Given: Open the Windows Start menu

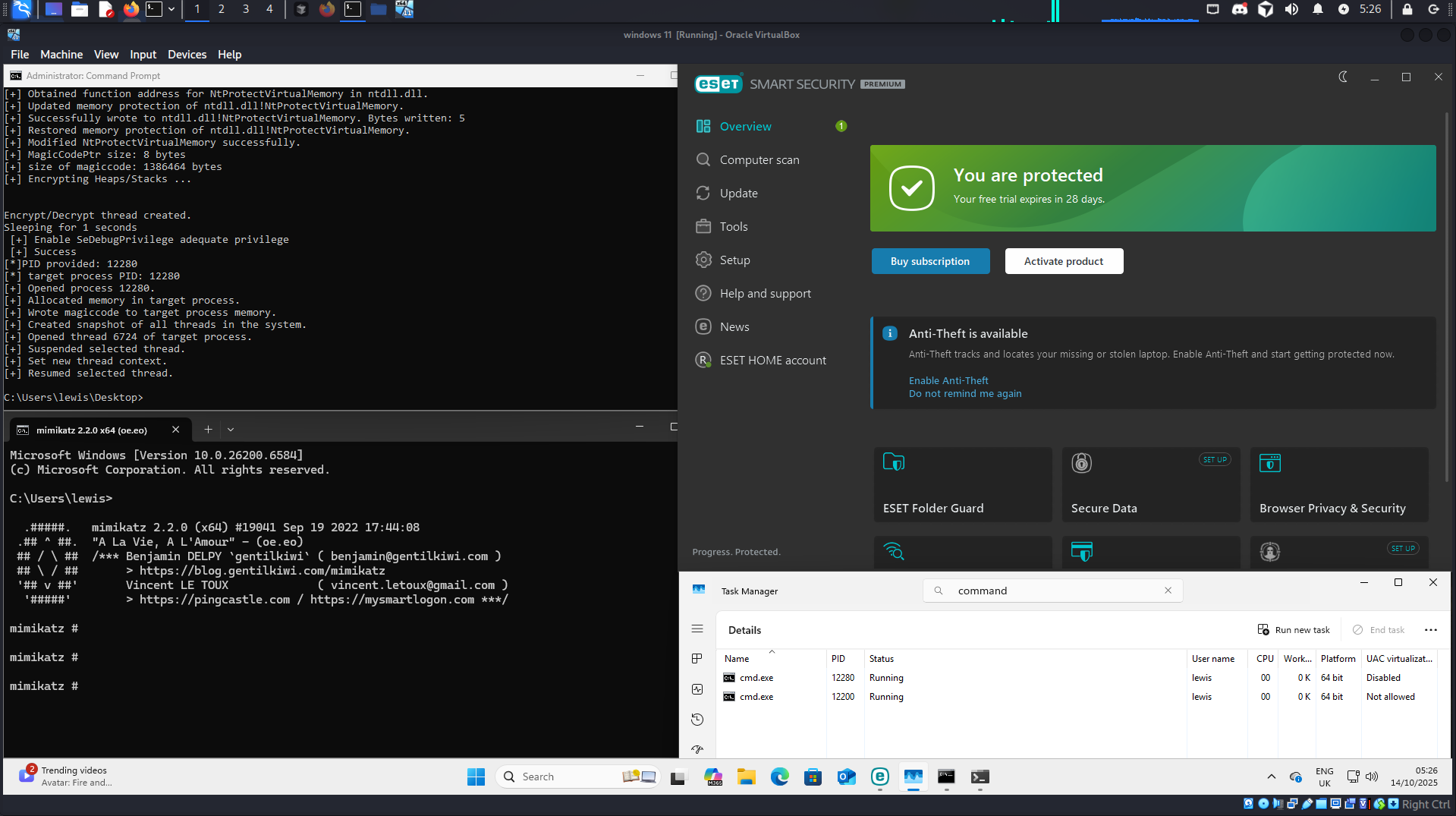Looking at the screenshot, I should (x=476, y=777).
